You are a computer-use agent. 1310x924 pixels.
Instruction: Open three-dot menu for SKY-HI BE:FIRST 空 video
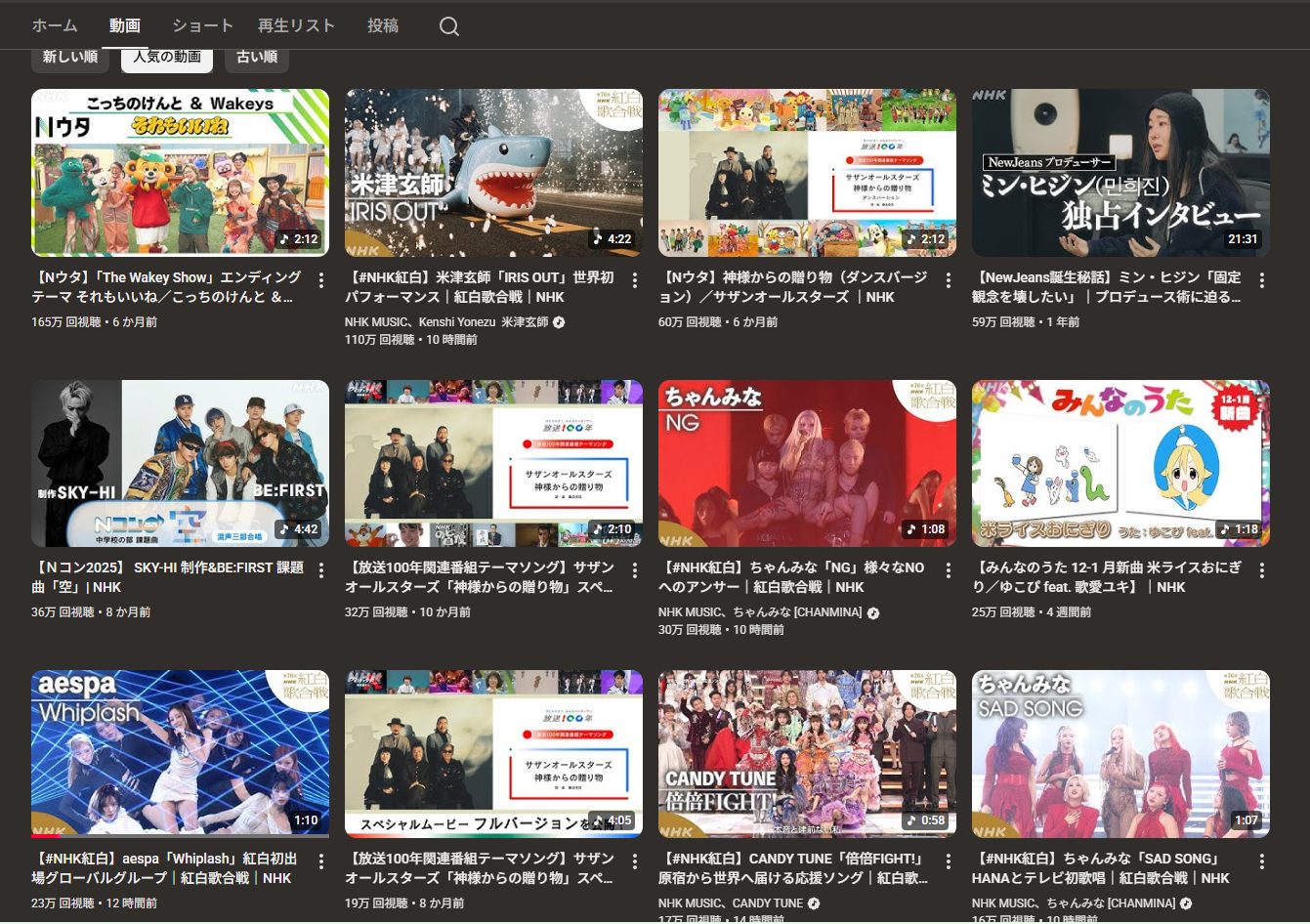coord(320,570)
